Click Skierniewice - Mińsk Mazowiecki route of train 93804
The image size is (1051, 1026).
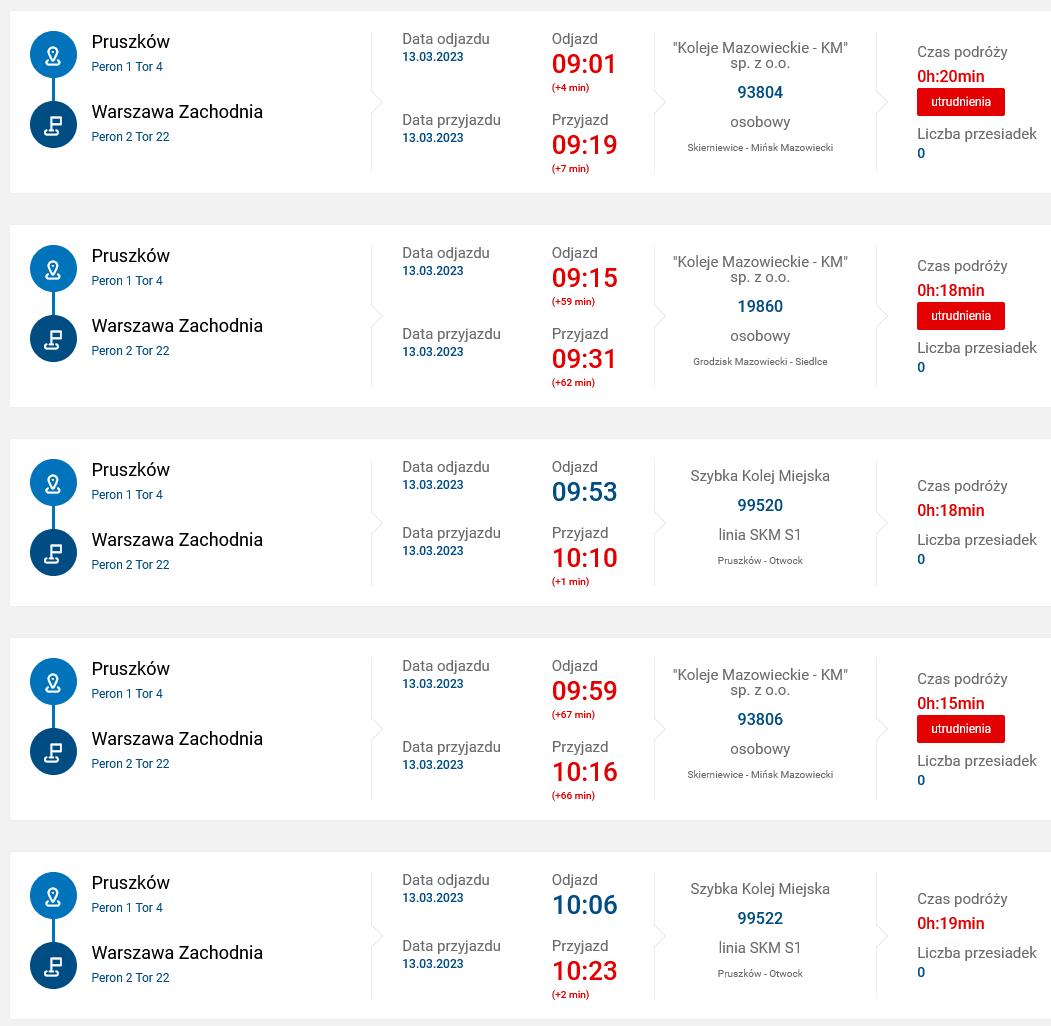pyautogui.click(x=760, y=147)
